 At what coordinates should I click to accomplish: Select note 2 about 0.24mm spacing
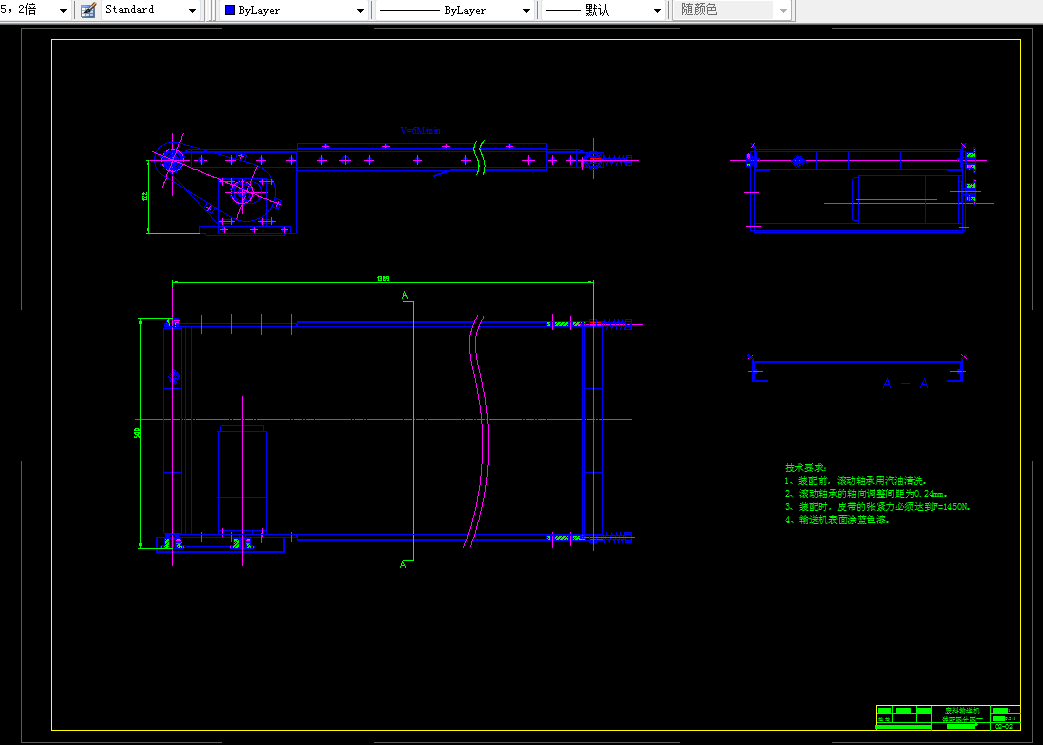pos(866,494)
